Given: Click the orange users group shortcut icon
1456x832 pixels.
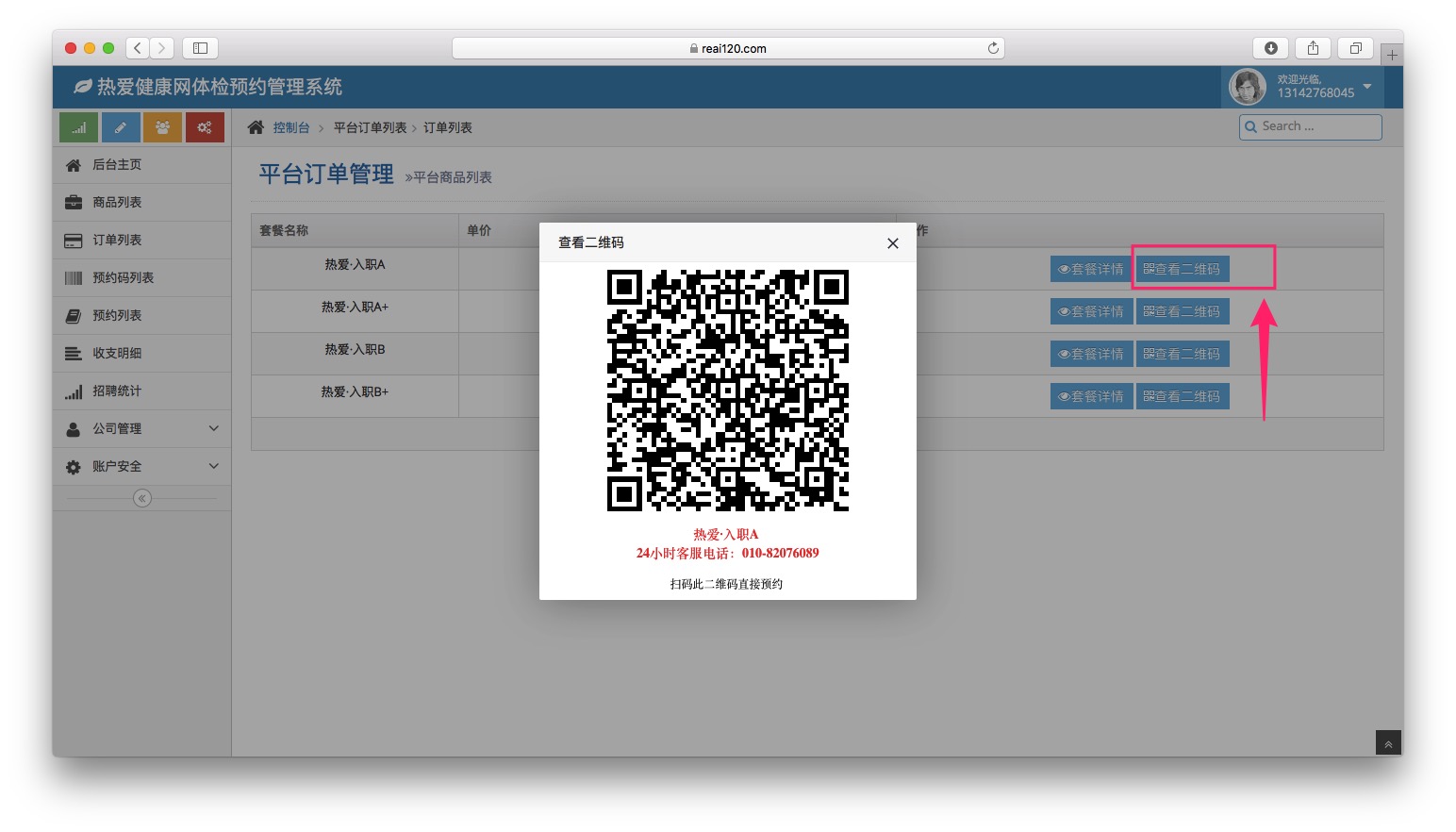Looking at the screenshot, I should (x=162, y=127).
